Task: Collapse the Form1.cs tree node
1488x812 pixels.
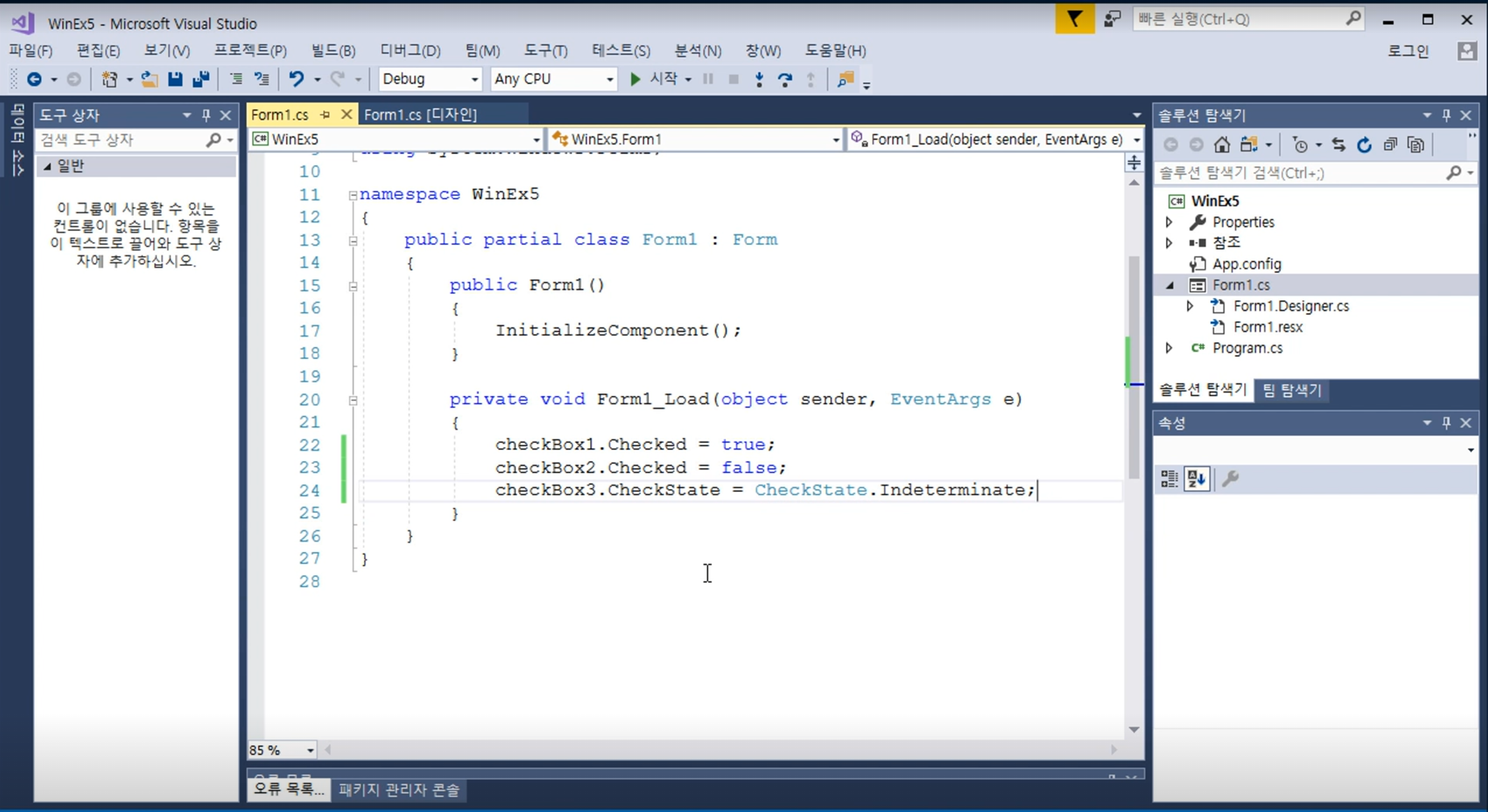Action: coord(1170,285)
